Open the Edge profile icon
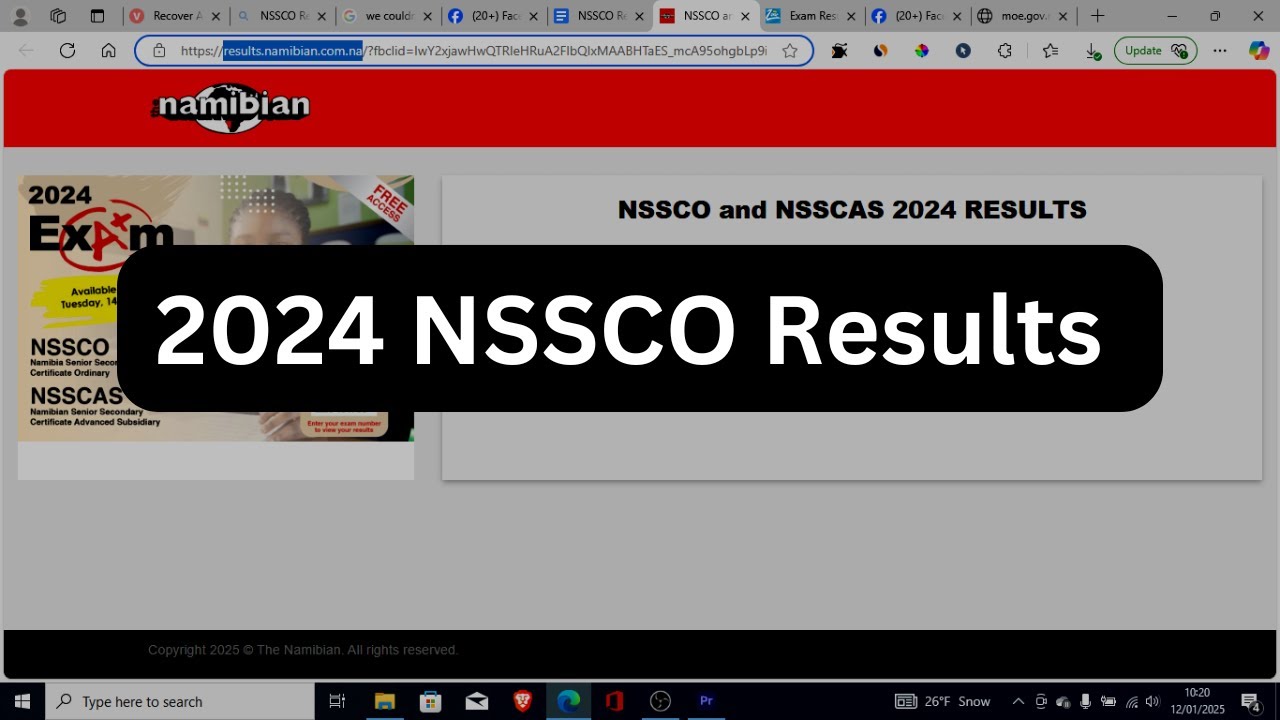Screen dimensions: 1280x720 pos(20,16)
